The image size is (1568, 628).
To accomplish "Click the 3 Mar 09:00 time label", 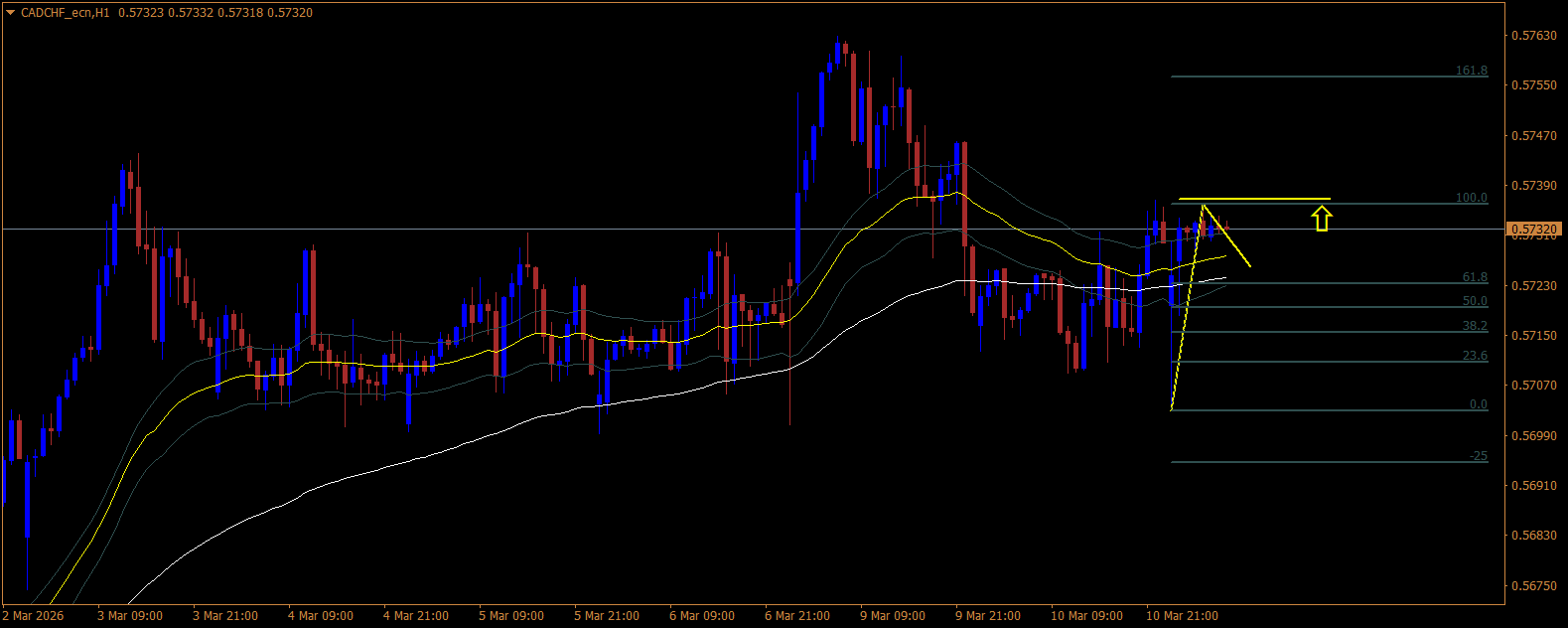I will 129,616.
